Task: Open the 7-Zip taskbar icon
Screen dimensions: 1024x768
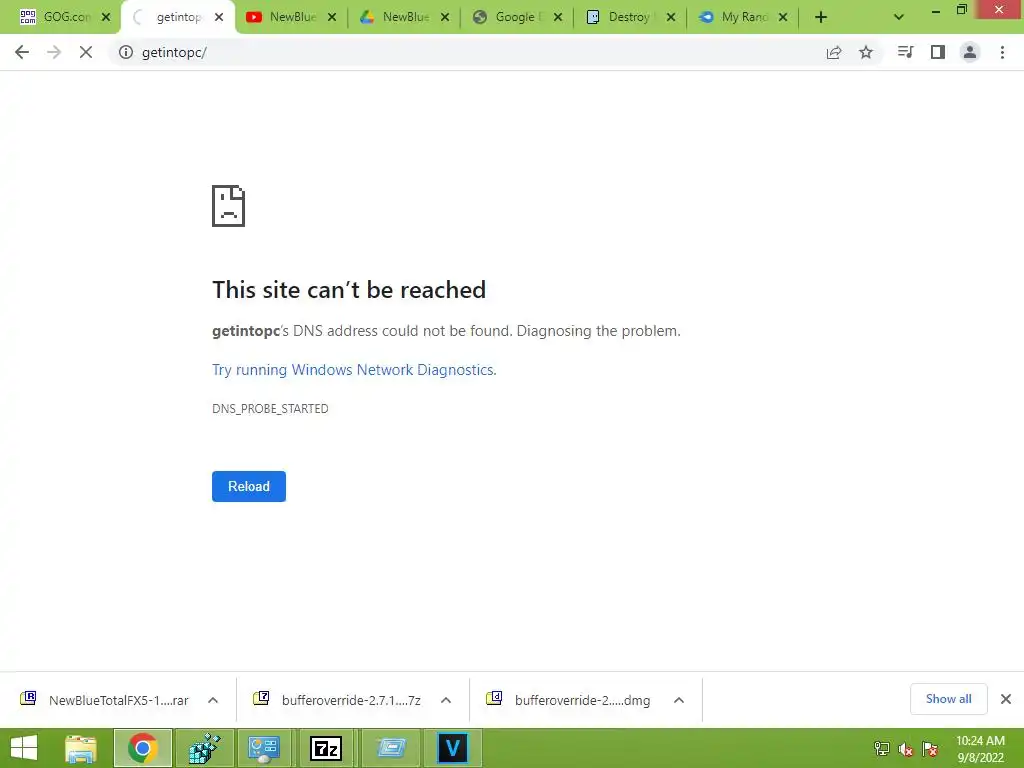Action: (x=326, y=748)
